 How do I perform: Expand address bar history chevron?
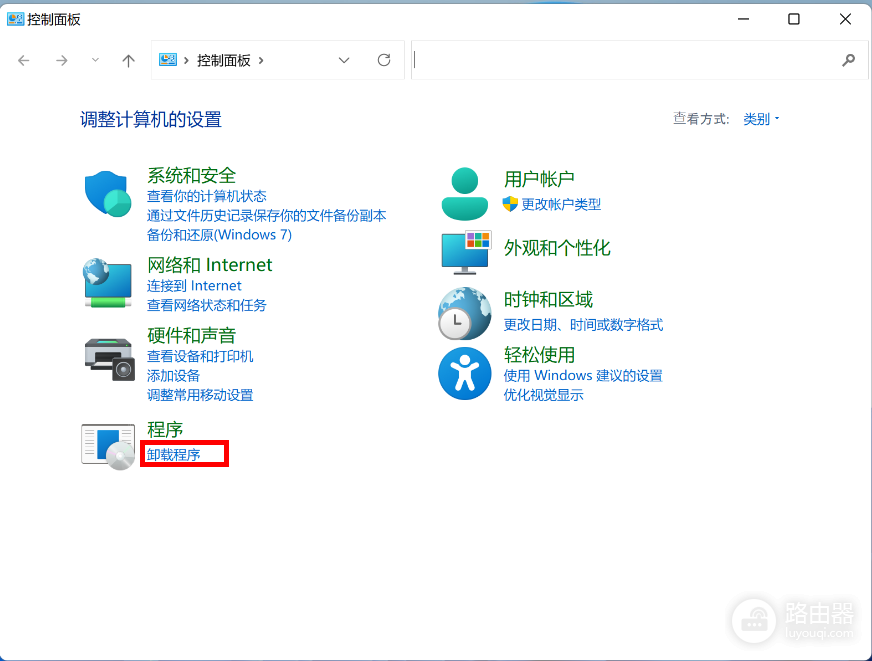click(x=344, y=60)
